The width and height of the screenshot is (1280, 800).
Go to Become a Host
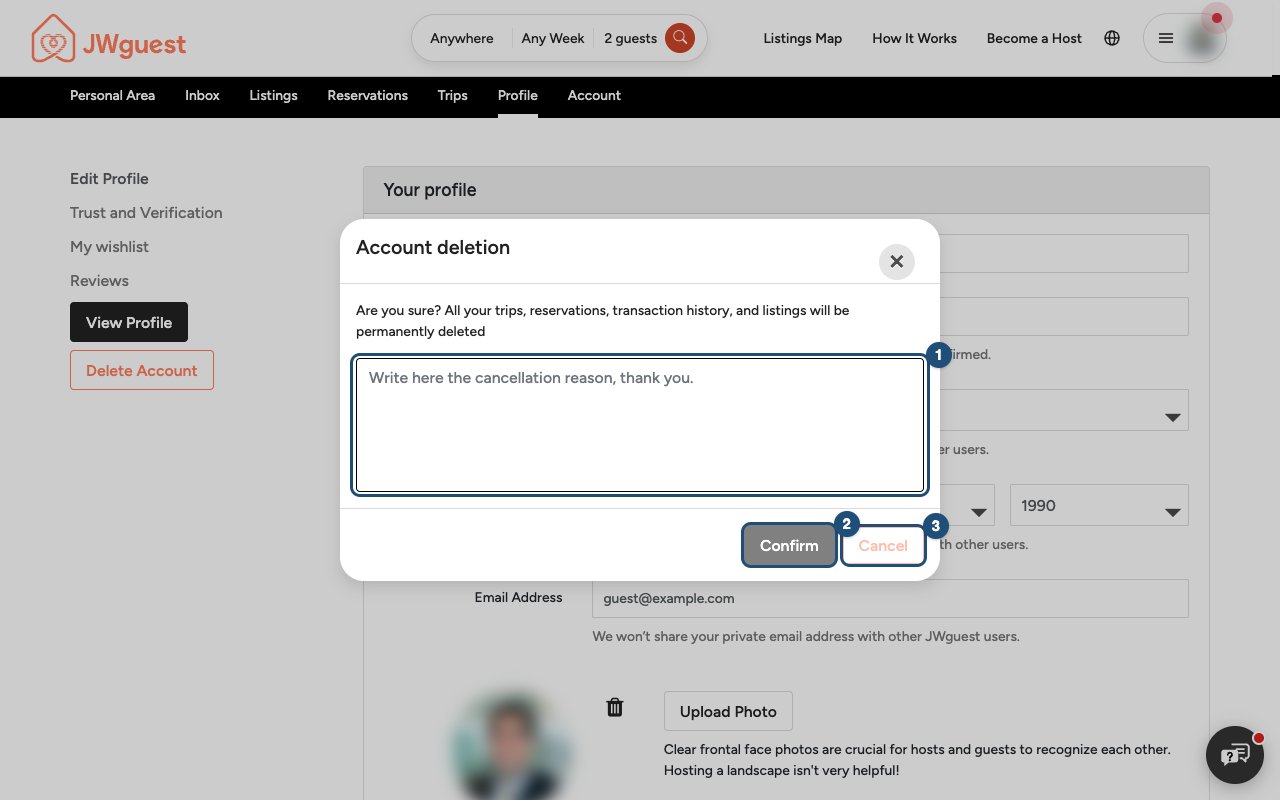coord(1034,38)
